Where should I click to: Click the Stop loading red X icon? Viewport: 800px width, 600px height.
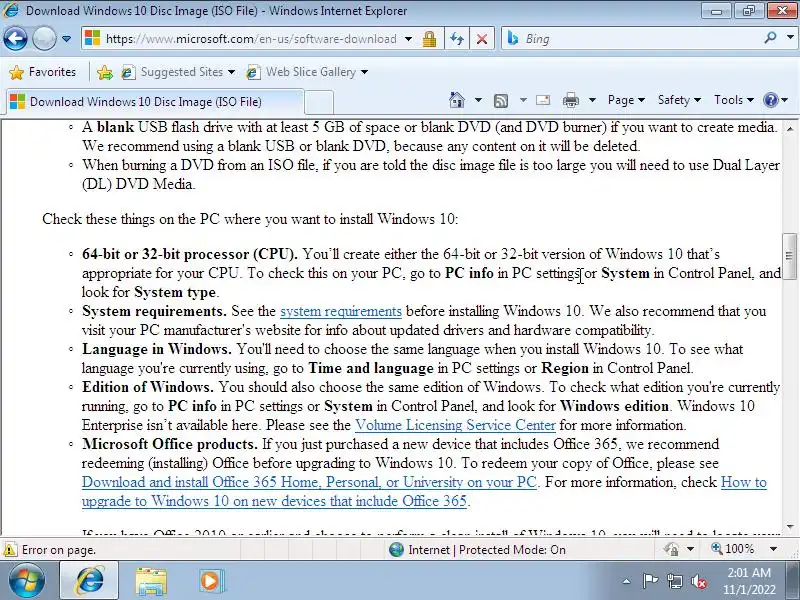tap(481, 39)
